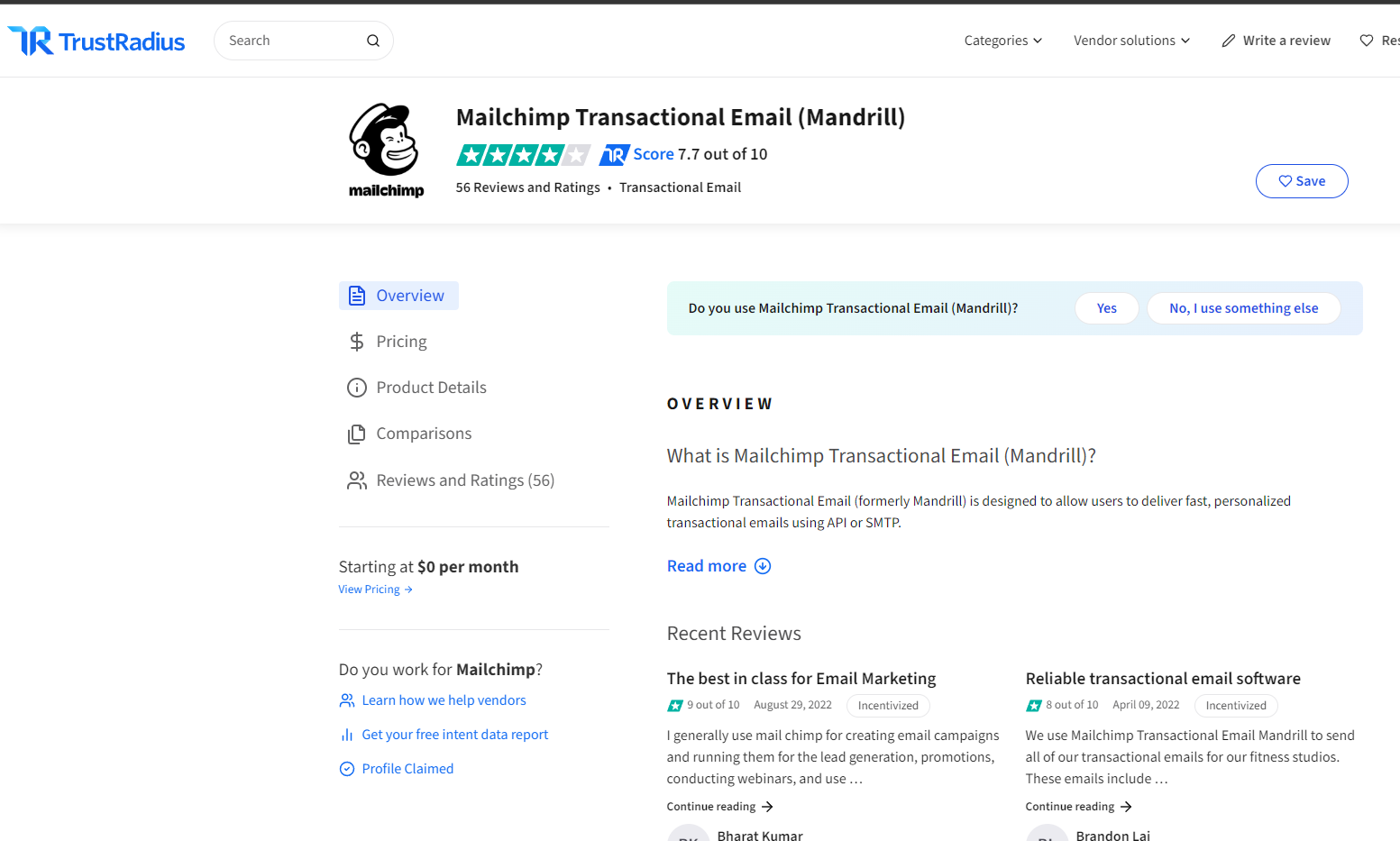1400x841 pixels.
Task: Click the search magnifier icon
Action: coord(372,41)
